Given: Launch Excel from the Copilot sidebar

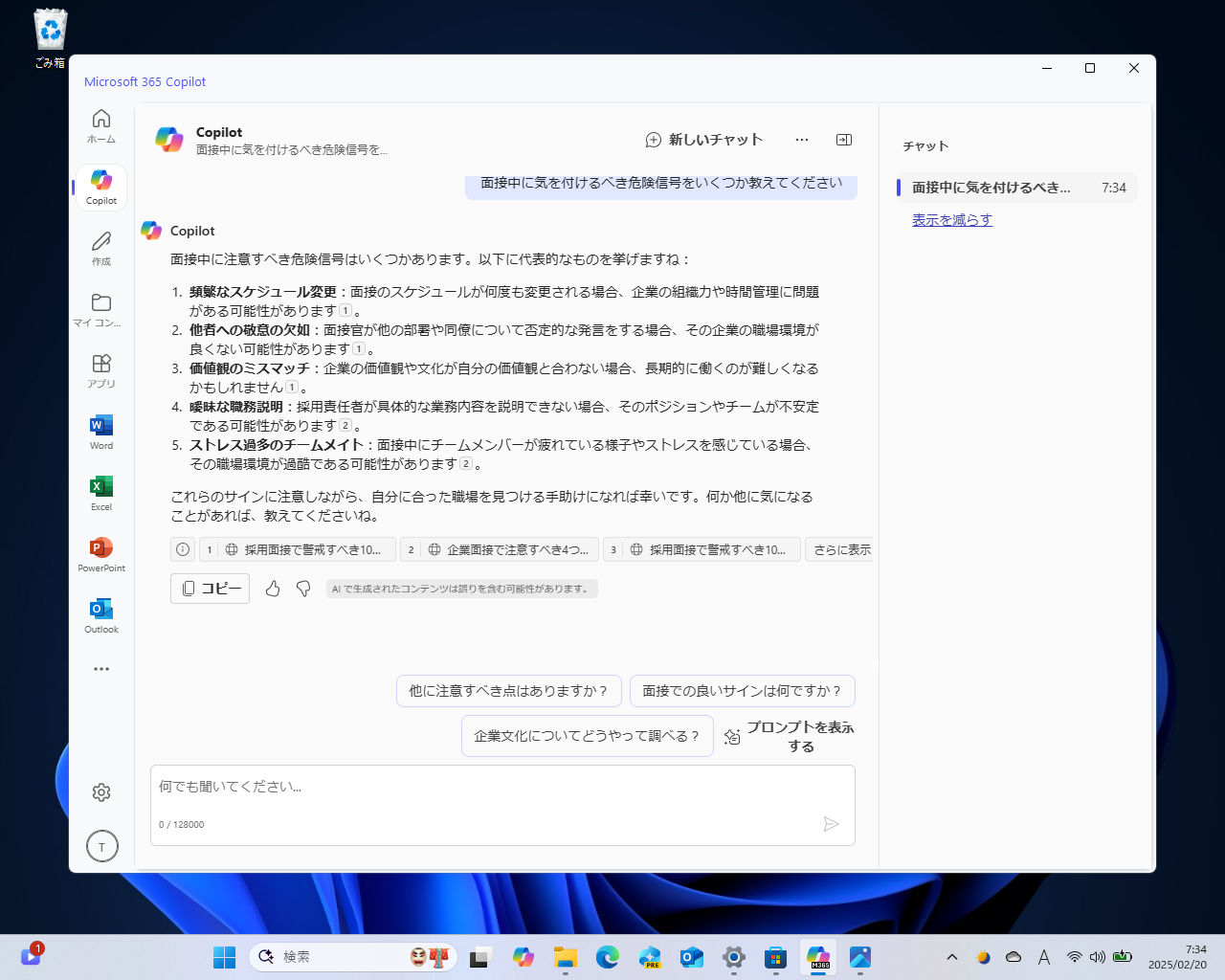Looking at the screenshot, I should coord(100,493).
